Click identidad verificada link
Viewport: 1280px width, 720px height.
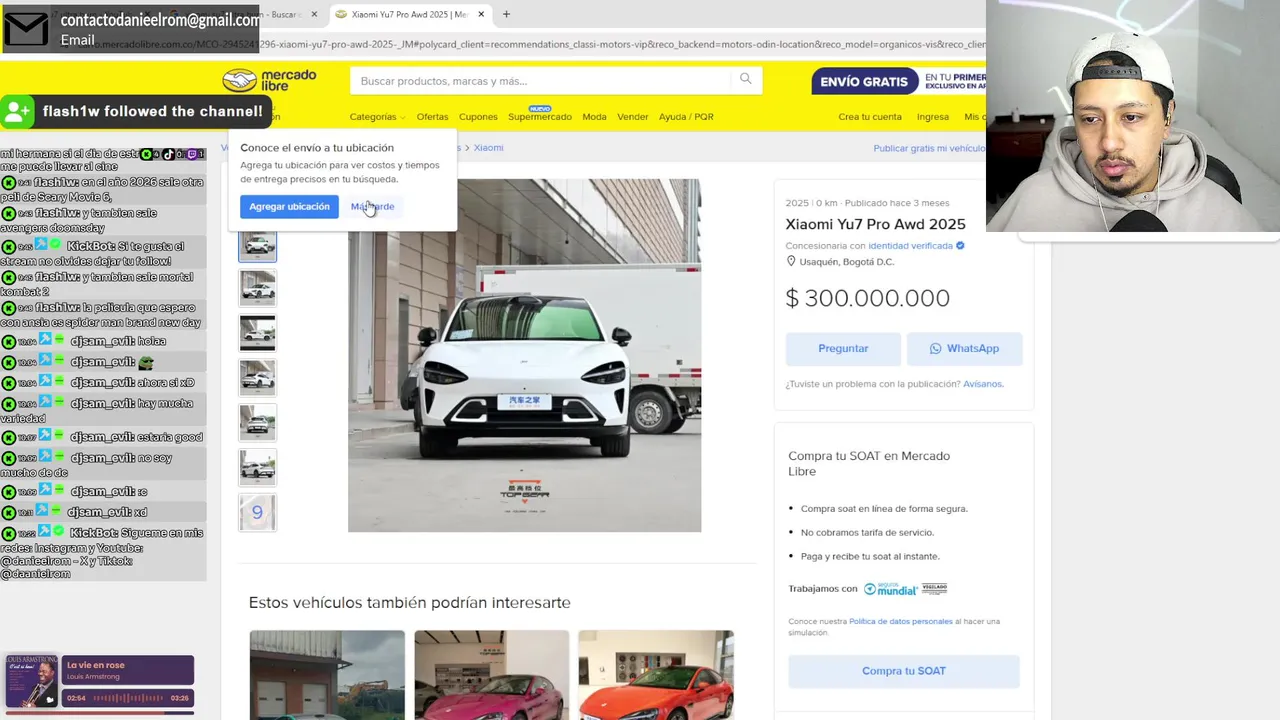click(910, 246)
